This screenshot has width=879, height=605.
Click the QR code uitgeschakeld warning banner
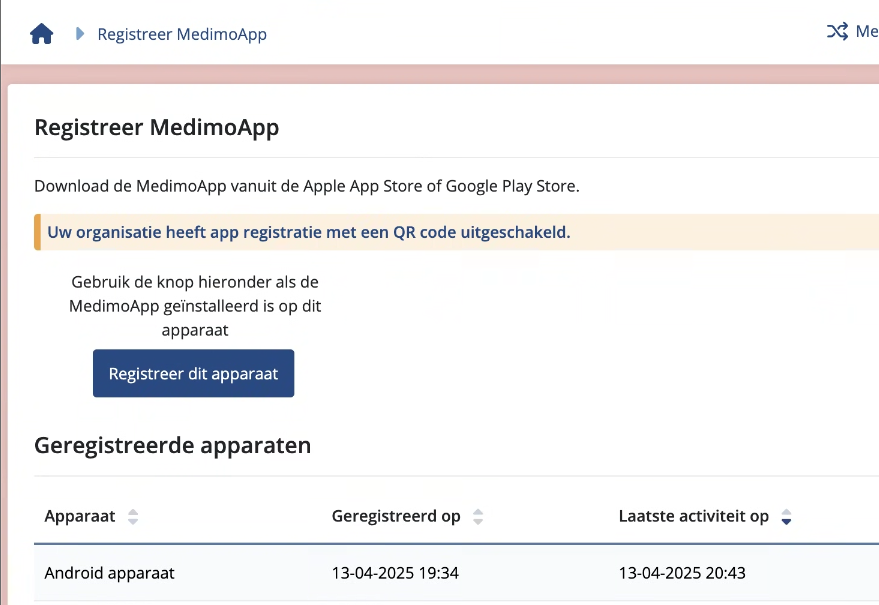[309, 232]
